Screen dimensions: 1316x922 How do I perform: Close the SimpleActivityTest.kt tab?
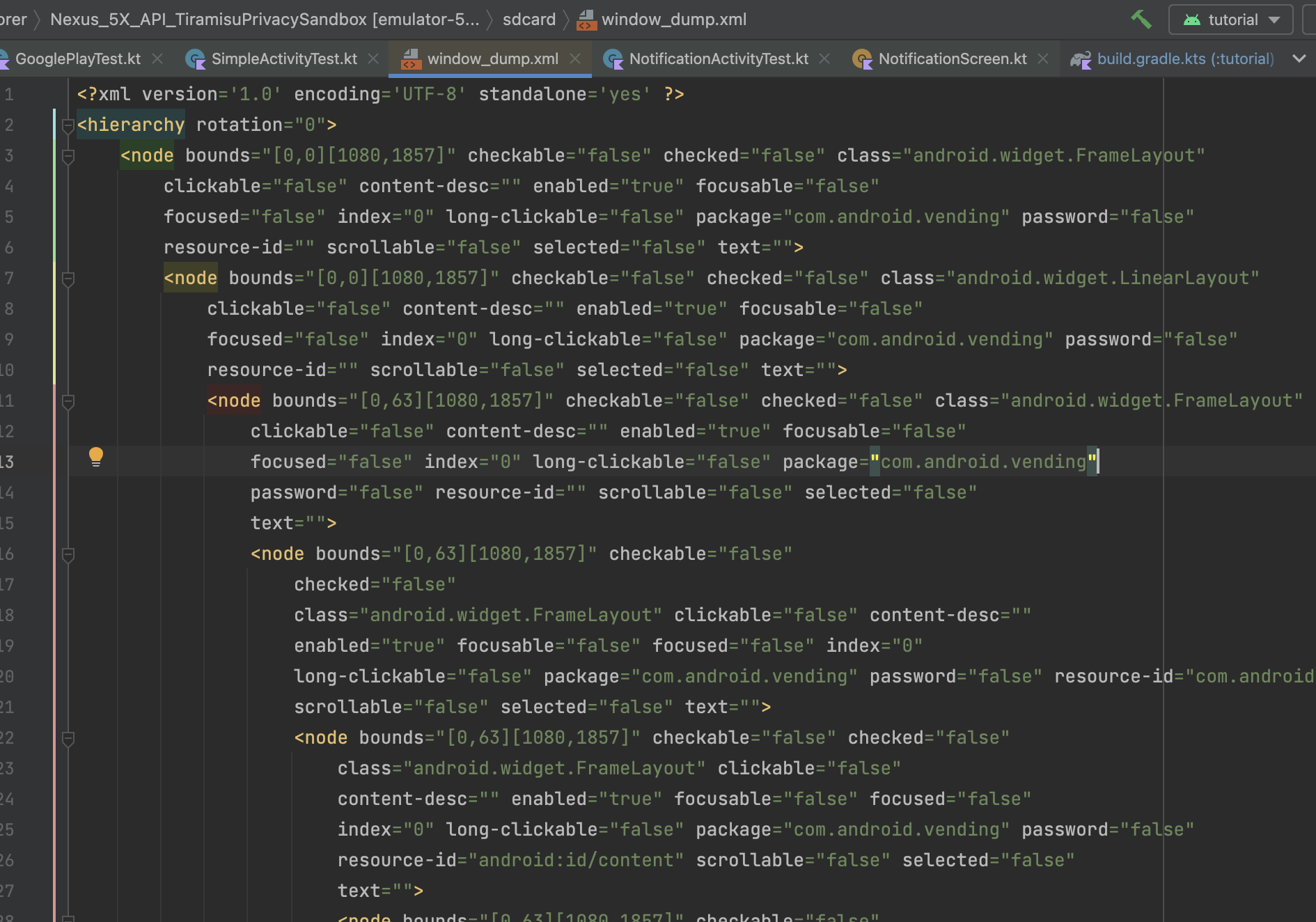374,59
